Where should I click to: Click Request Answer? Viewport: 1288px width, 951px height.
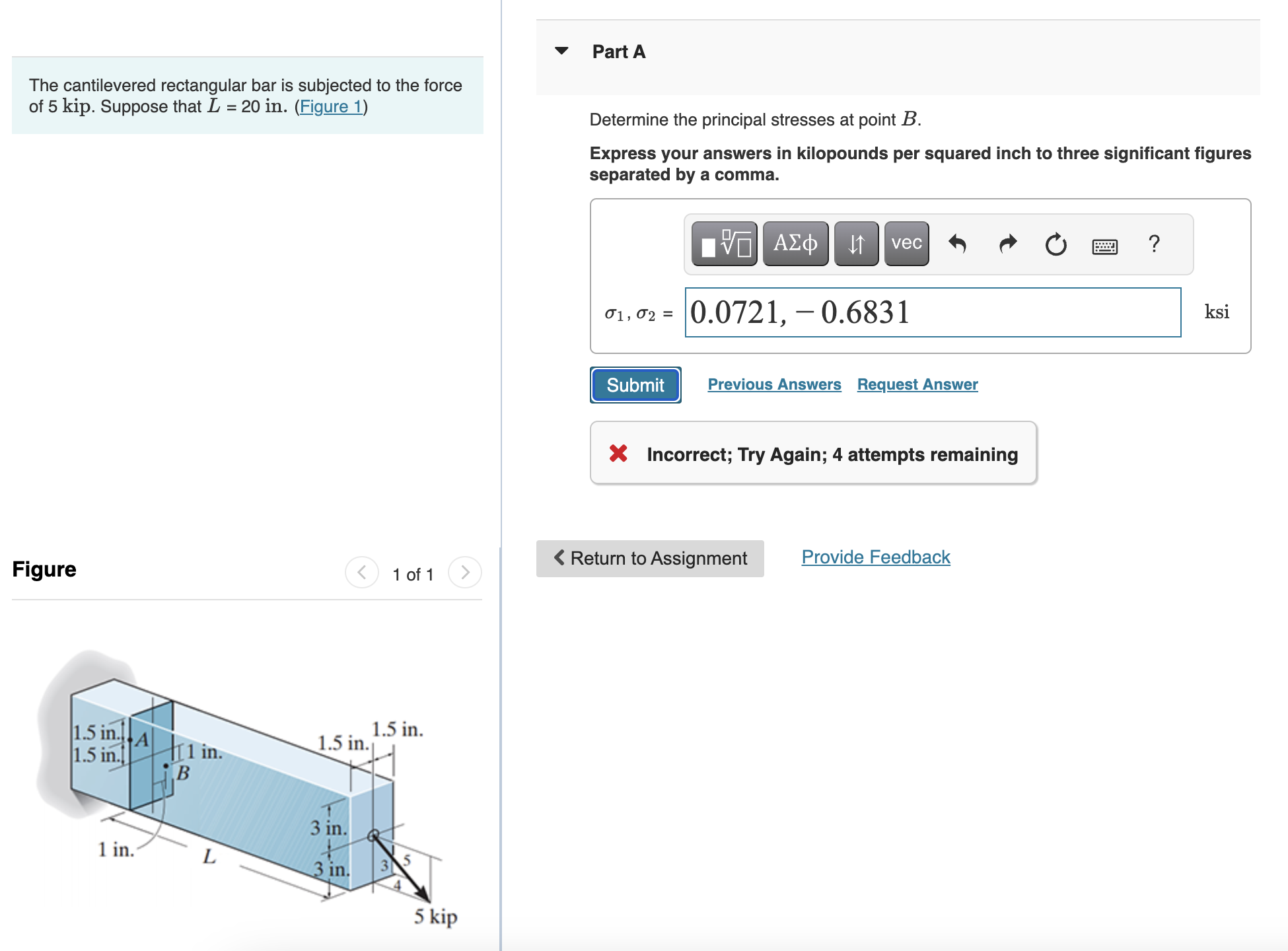917,384
